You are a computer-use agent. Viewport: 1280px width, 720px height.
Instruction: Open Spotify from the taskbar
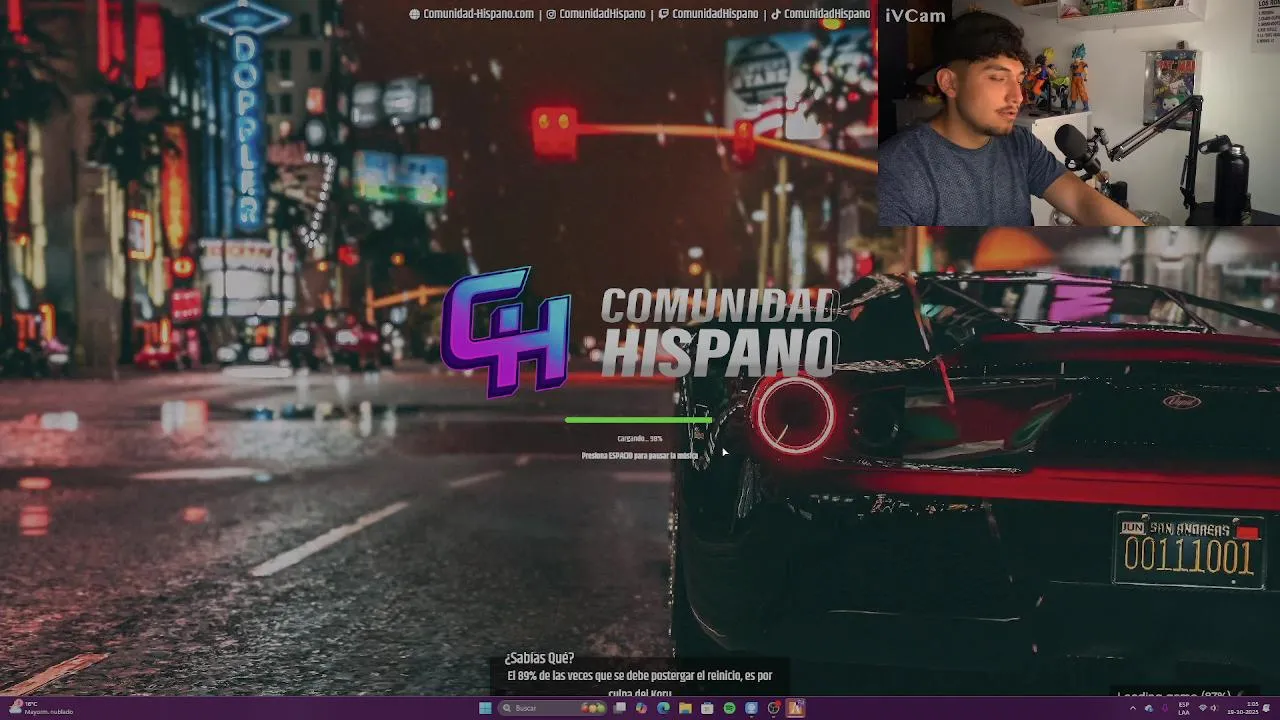(x=729, y=708)
